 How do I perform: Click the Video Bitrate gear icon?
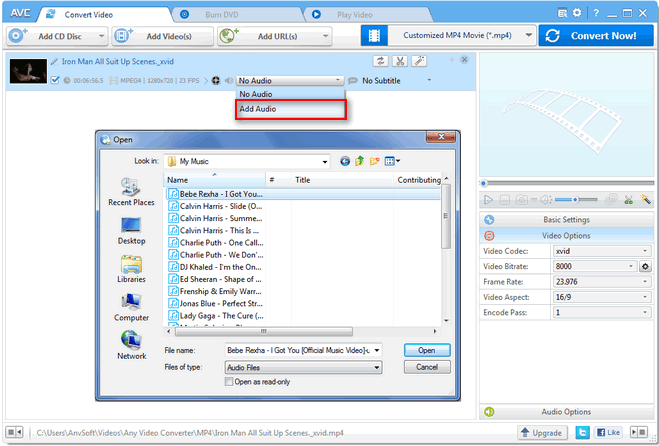pos(645,267)
